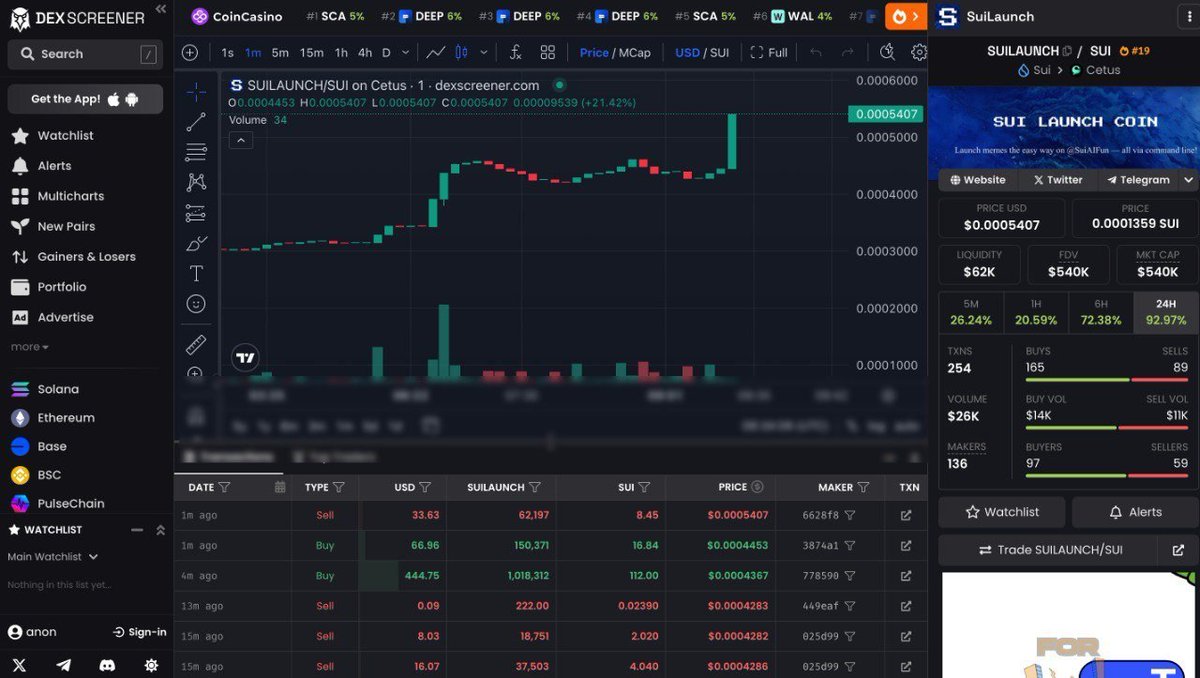Viewport: 1200px width, 678px height.
Task: Open the TYPE column filter
Action: (339, 487)
